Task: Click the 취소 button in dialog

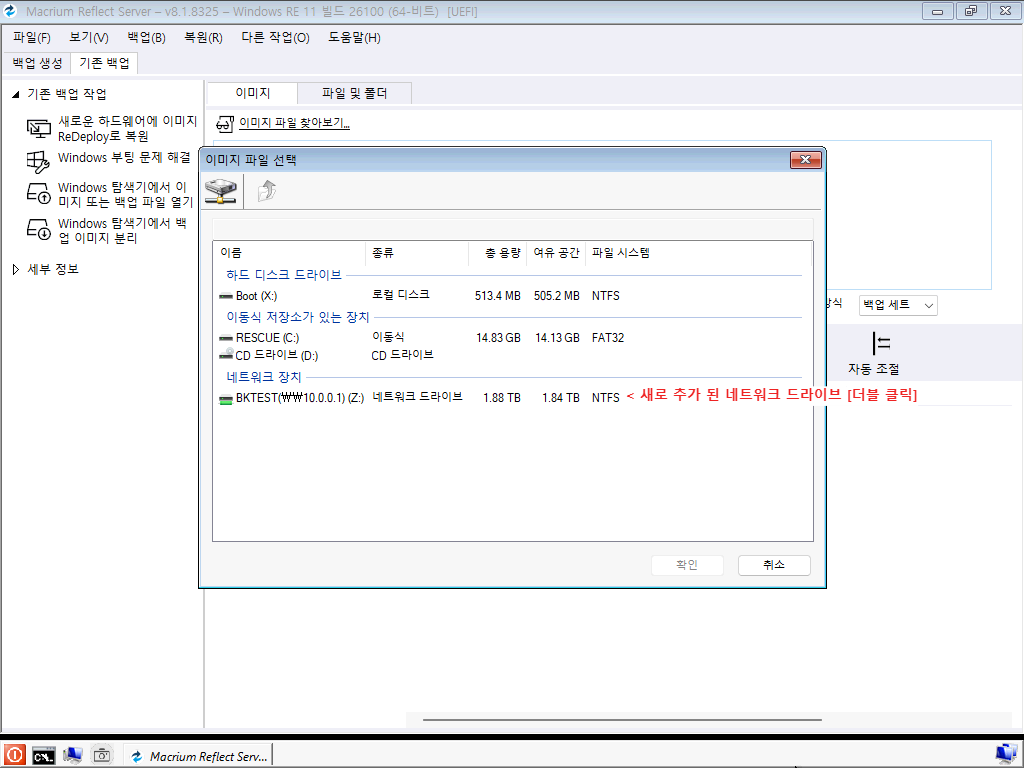Action: point(774,565)
